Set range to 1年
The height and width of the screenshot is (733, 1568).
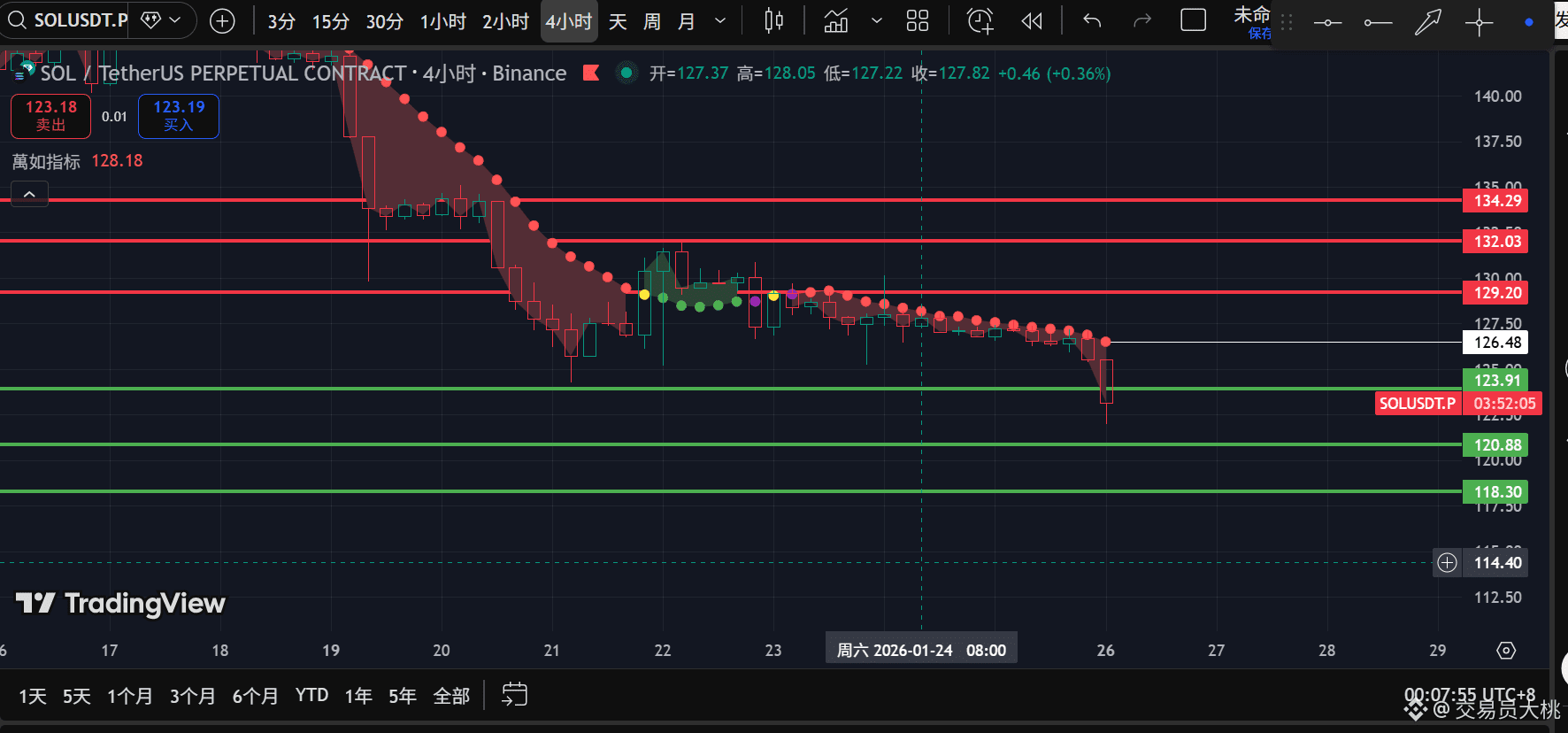358,696
